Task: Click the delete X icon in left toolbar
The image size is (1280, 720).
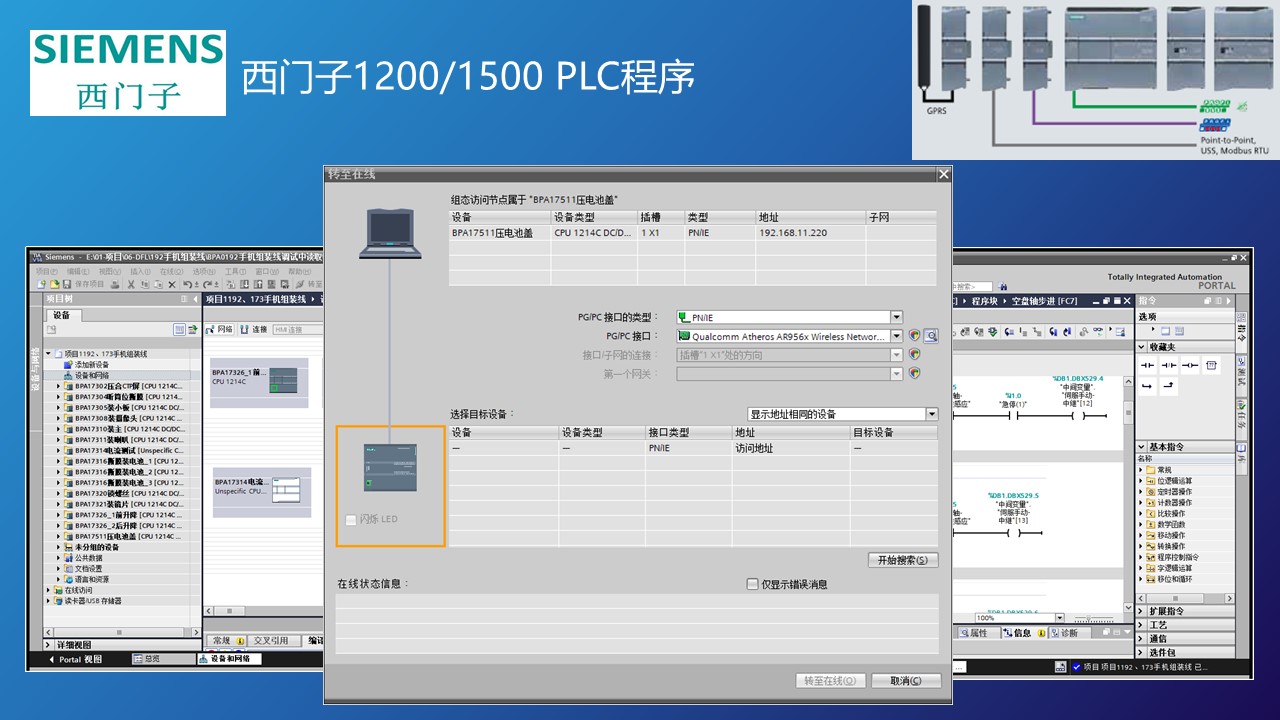Action: click(172, 285)
